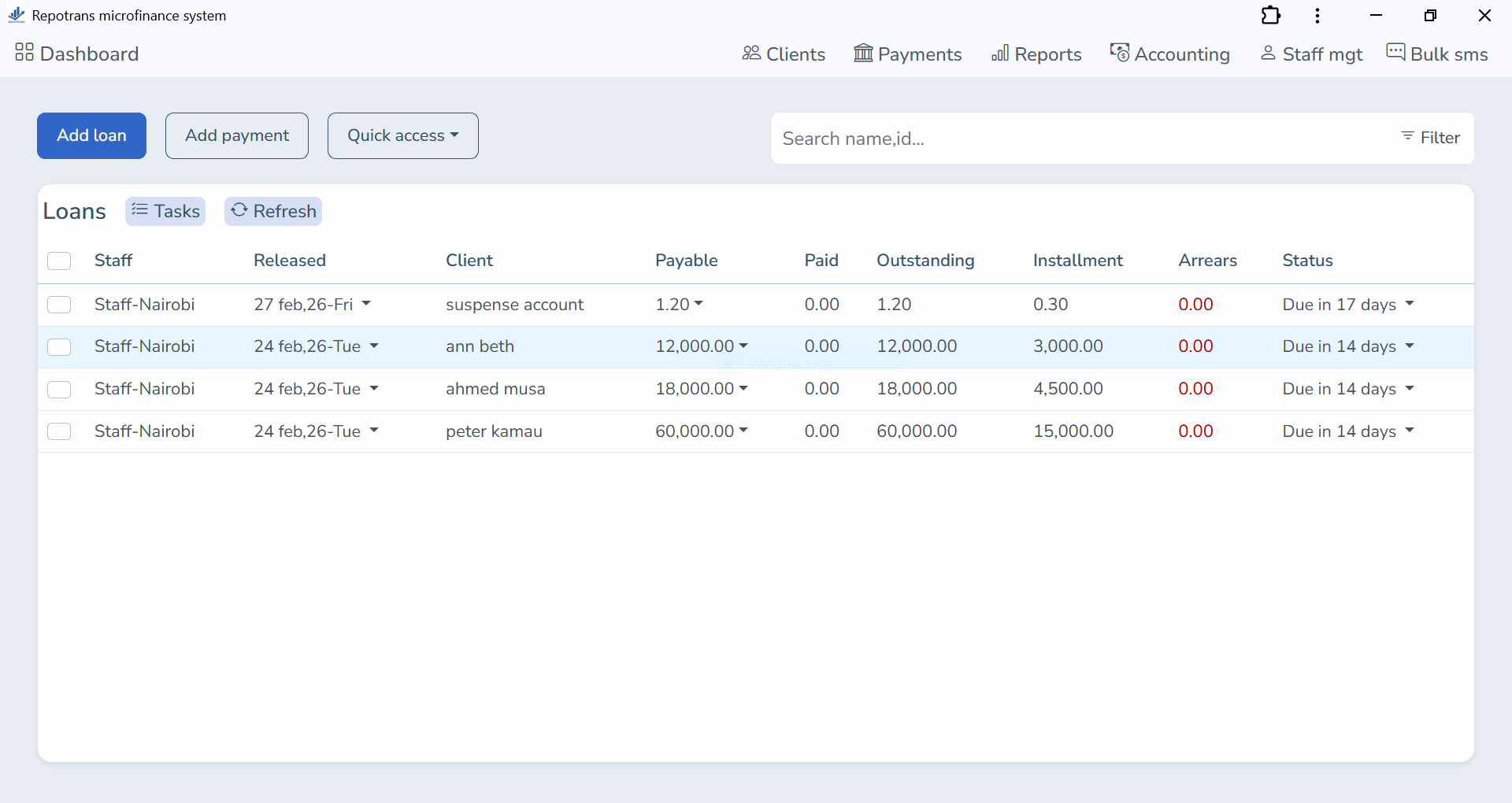Open the Clients section icon
Image resolution: width=1512 pixels, height=803 pixels.
750,54
